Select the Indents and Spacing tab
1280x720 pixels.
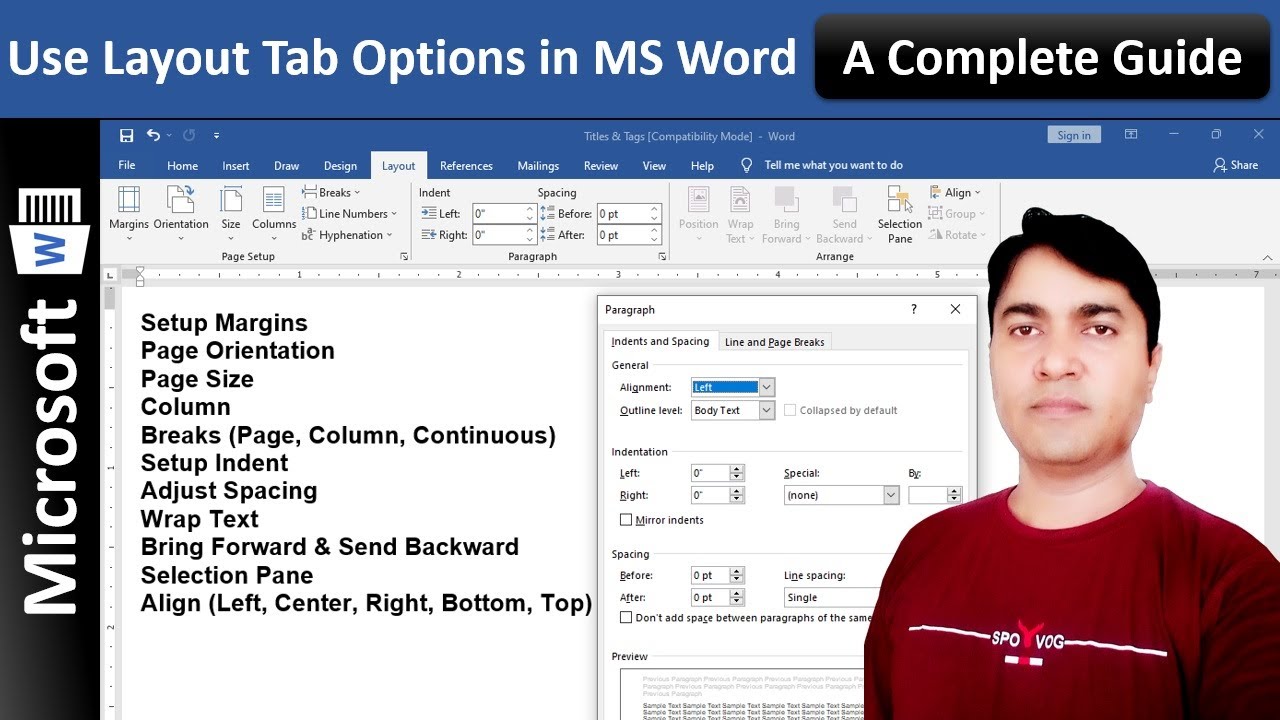pyautogui.click(x=660, y=341)
